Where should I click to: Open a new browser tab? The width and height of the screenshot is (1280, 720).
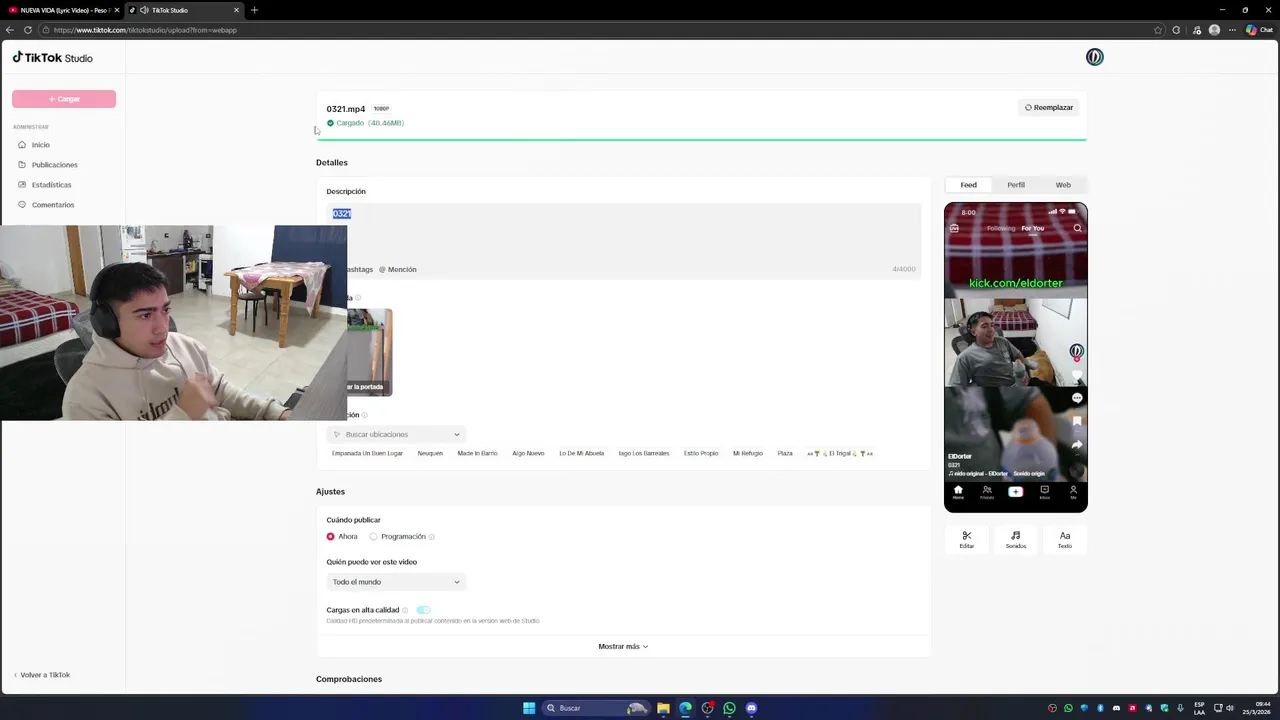pyautogui.click(x=254, y=10)
